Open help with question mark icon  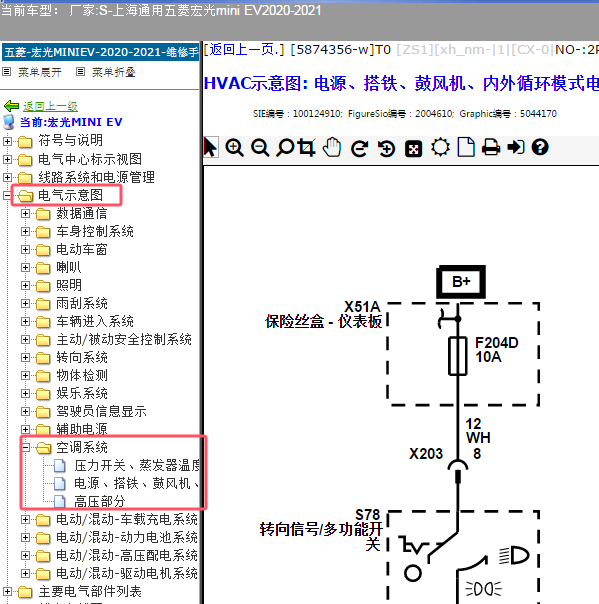(x=540, y=148)
